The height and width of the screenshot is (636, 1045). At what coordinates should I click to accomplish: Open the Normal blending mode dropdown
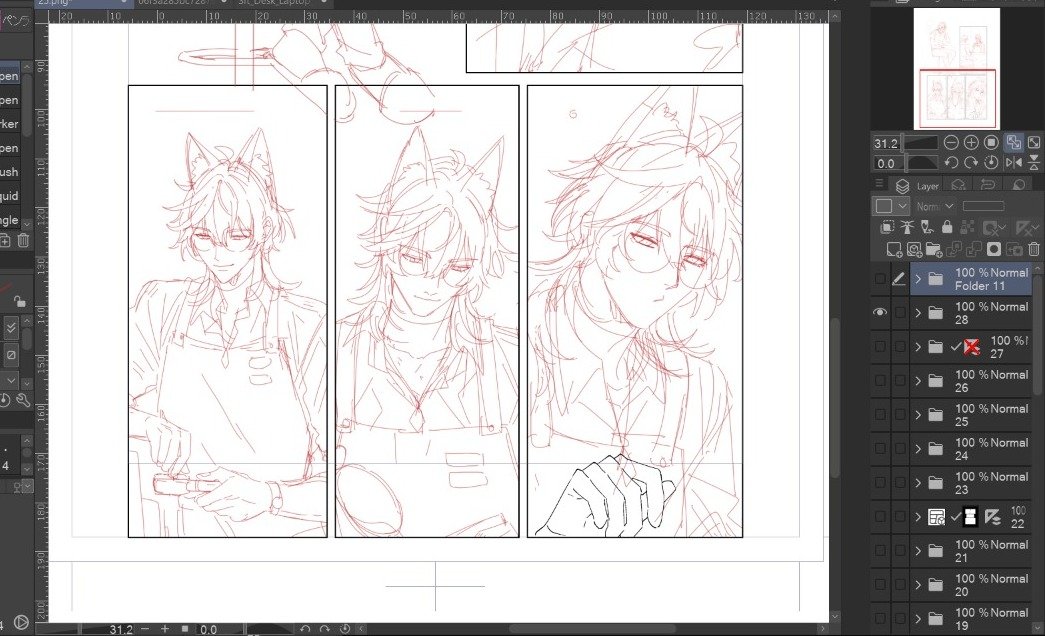tap(935, 207)
